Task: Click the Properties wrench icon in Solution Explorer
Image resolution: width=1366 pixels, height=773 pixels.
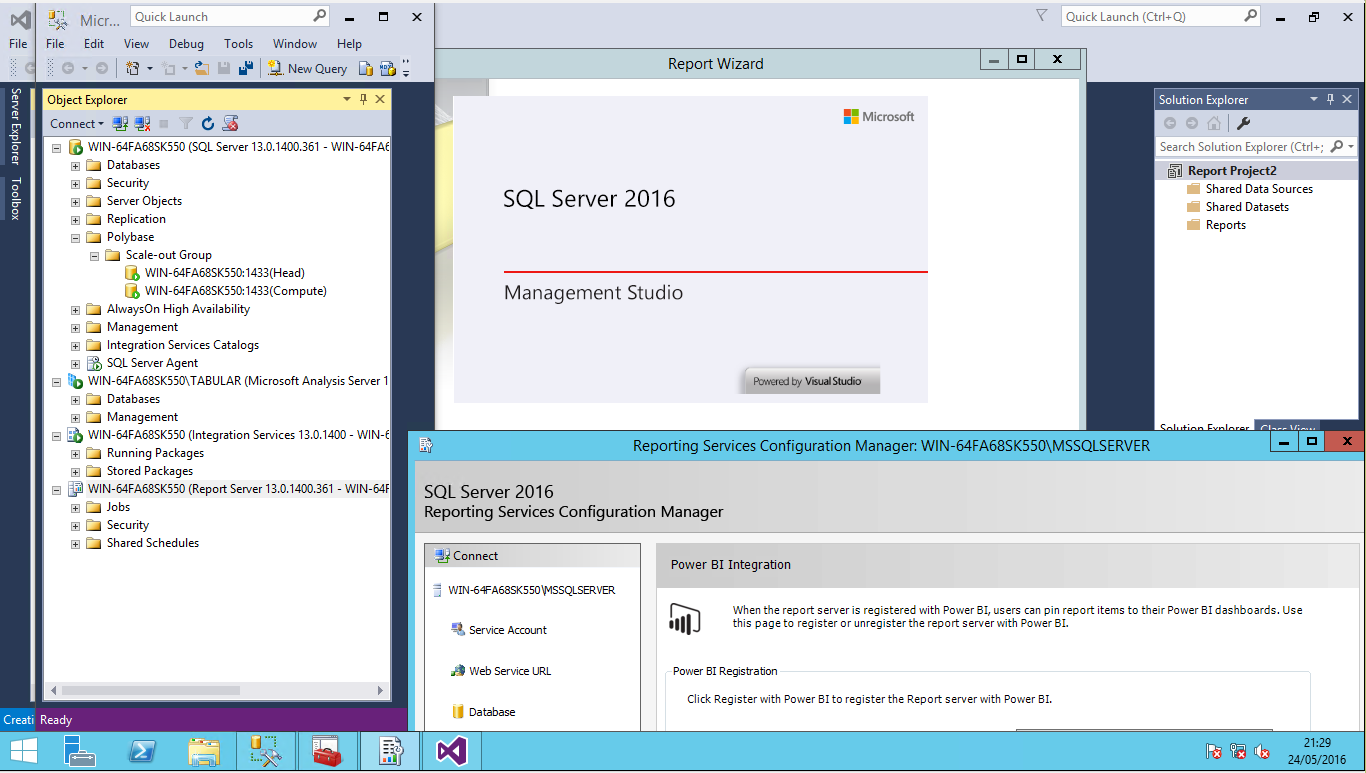Action: click(1243, 123)
